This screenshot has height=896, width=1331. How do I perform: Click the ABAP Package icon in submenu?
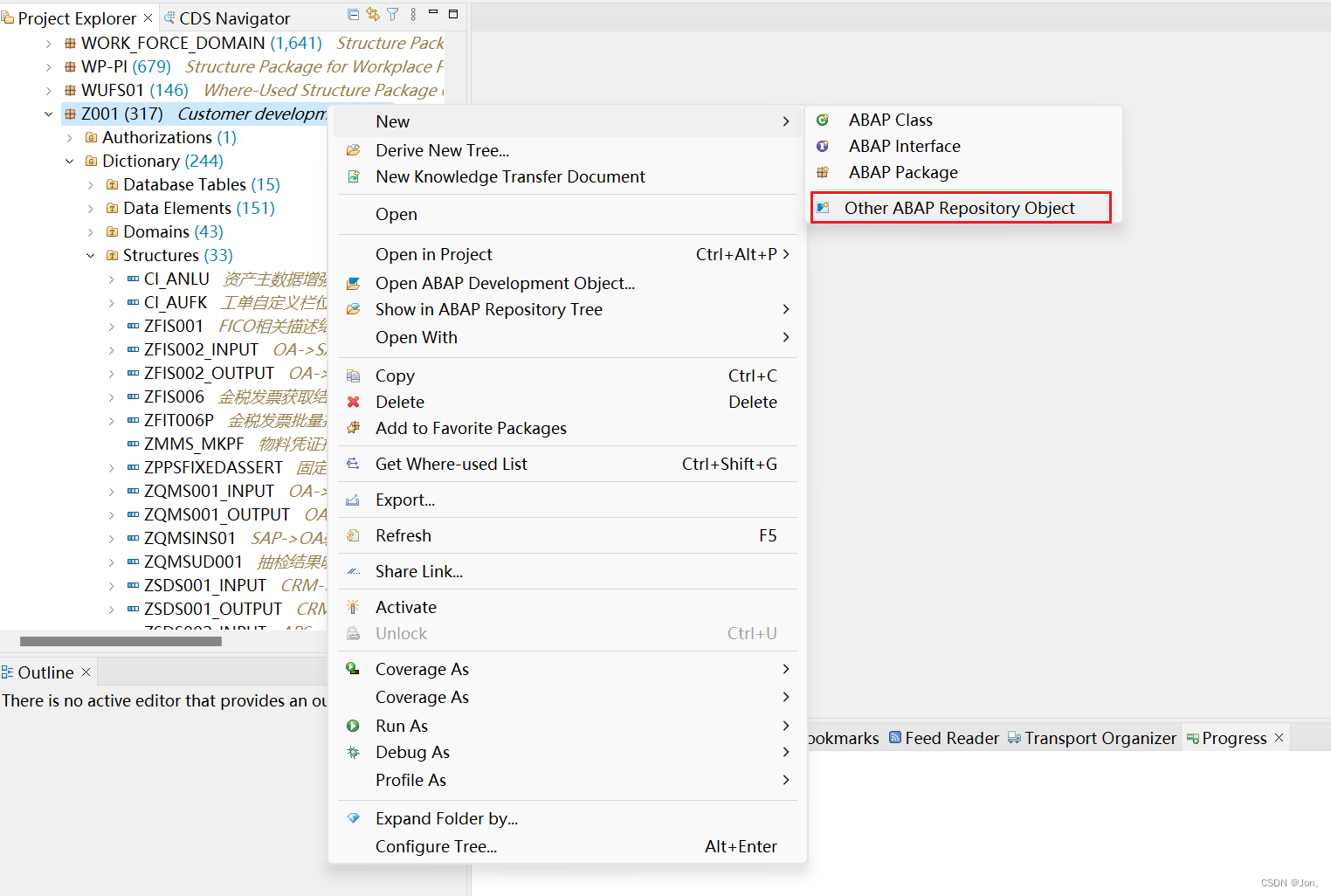pyautogui.click(x=823, y=172)
